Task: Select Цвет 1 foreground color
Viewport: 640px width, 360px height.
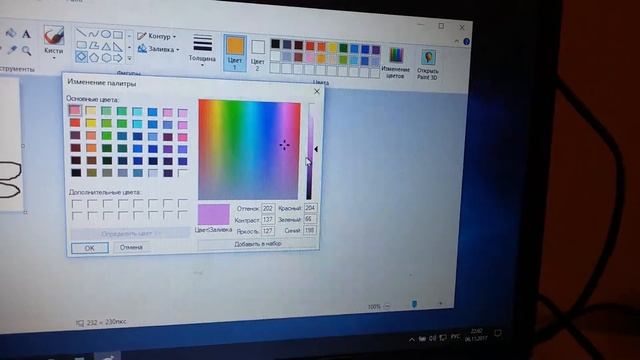Action: pos(235,53)
